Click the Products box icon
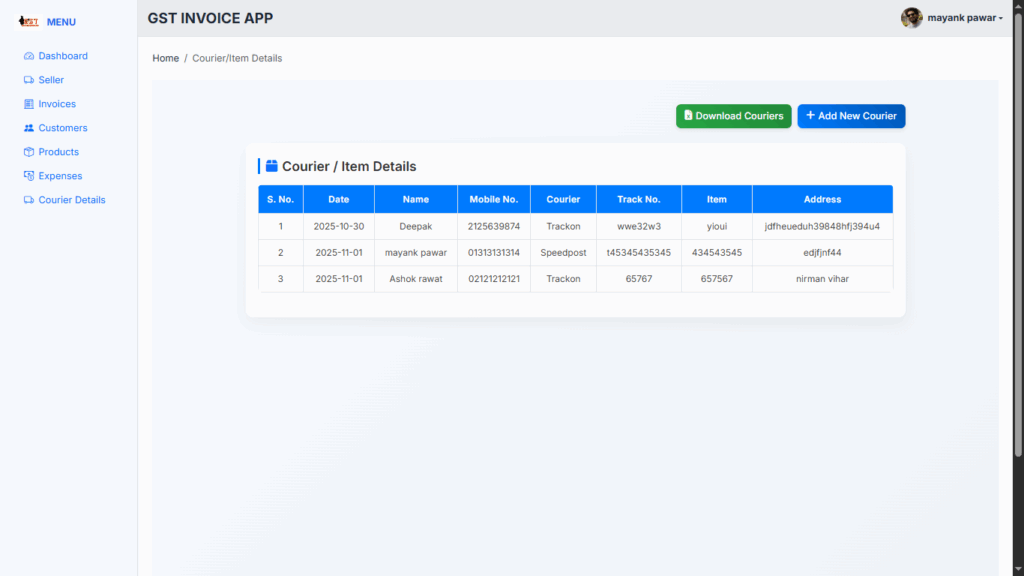 tap(29, 152)
